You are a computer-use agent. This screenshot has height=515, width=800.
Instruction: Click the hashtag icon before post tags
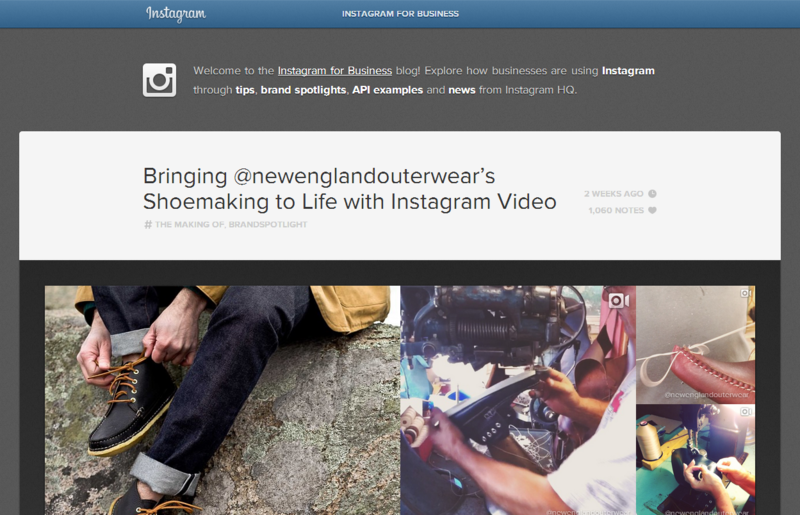click(148, 224)
